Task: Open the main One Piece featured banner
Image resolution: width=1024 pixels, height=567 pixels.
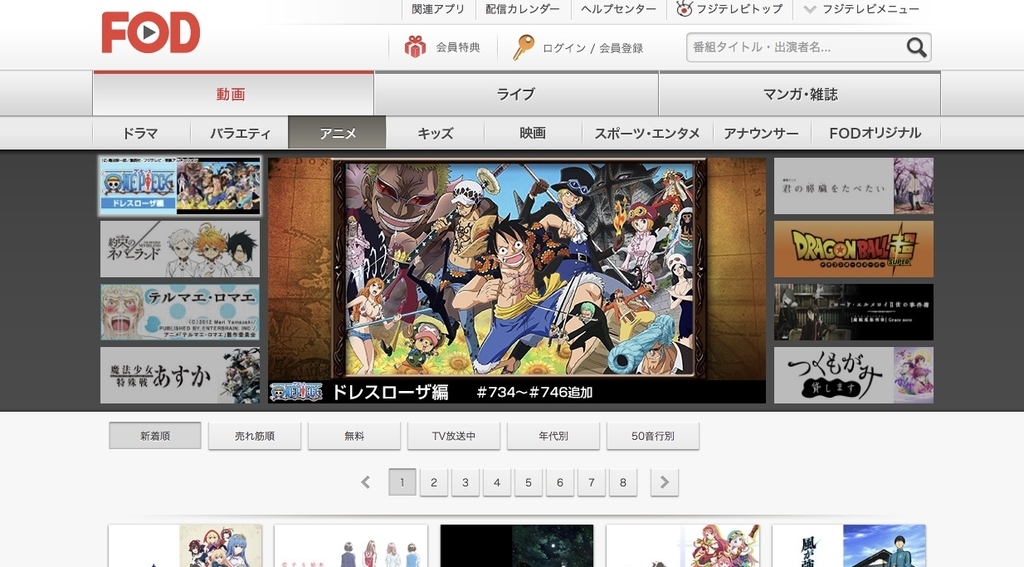Action: tap(517, 280)
